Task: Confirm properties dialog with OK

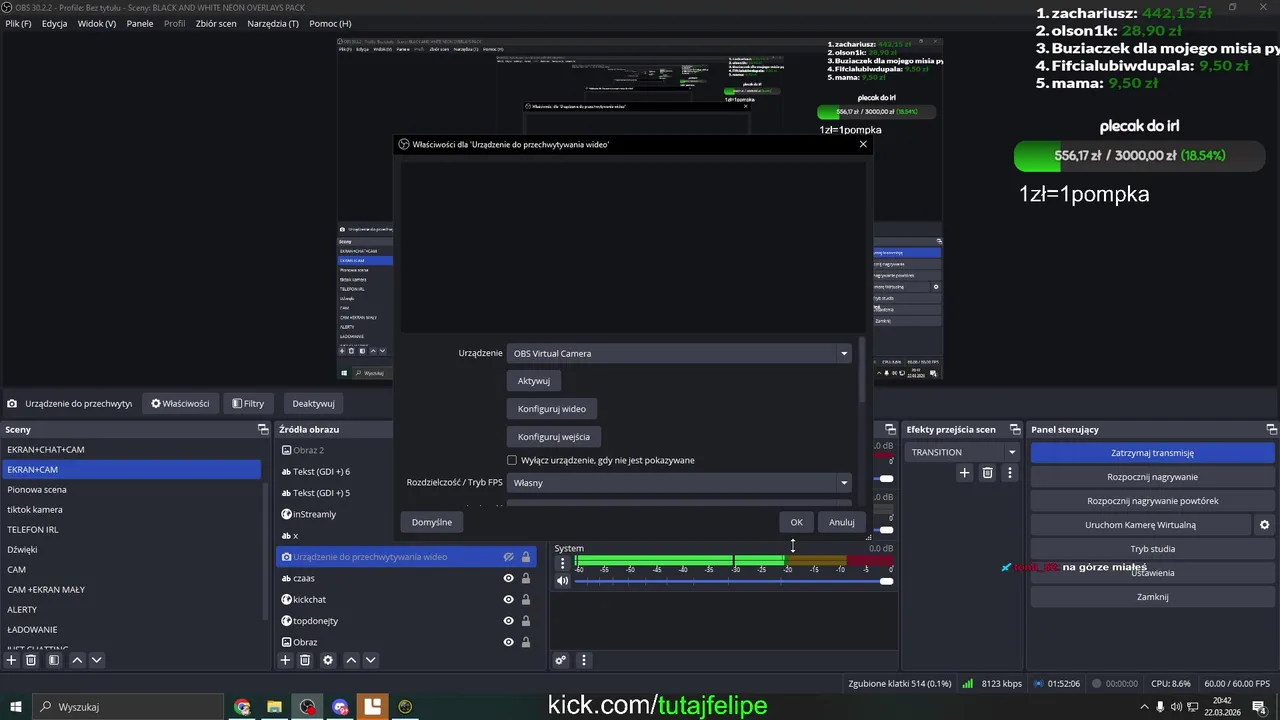Action: pos(796,522)
